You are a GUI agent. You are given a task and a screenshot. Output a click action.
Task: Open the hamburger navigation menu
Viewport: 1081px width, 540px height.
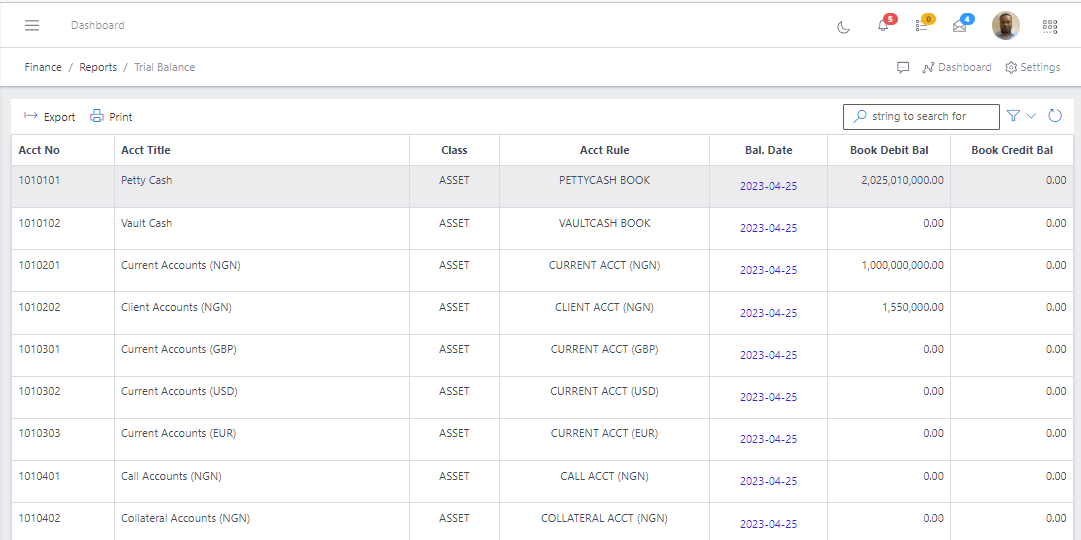pyautogui.click(x=32, y=26)
